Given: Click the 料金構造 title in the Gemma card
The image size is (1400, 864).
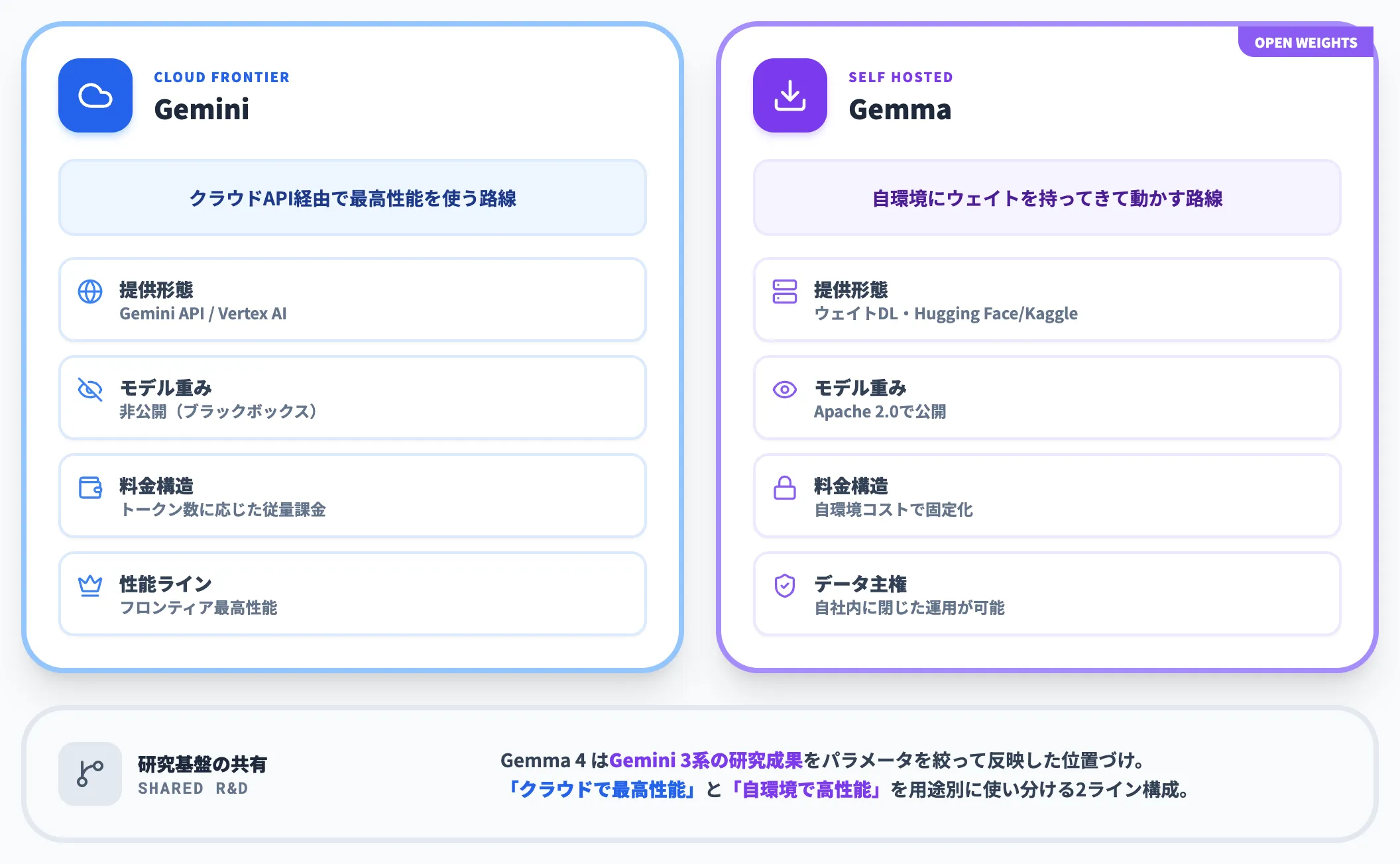Looking at the screenshot, I should 851,486.
